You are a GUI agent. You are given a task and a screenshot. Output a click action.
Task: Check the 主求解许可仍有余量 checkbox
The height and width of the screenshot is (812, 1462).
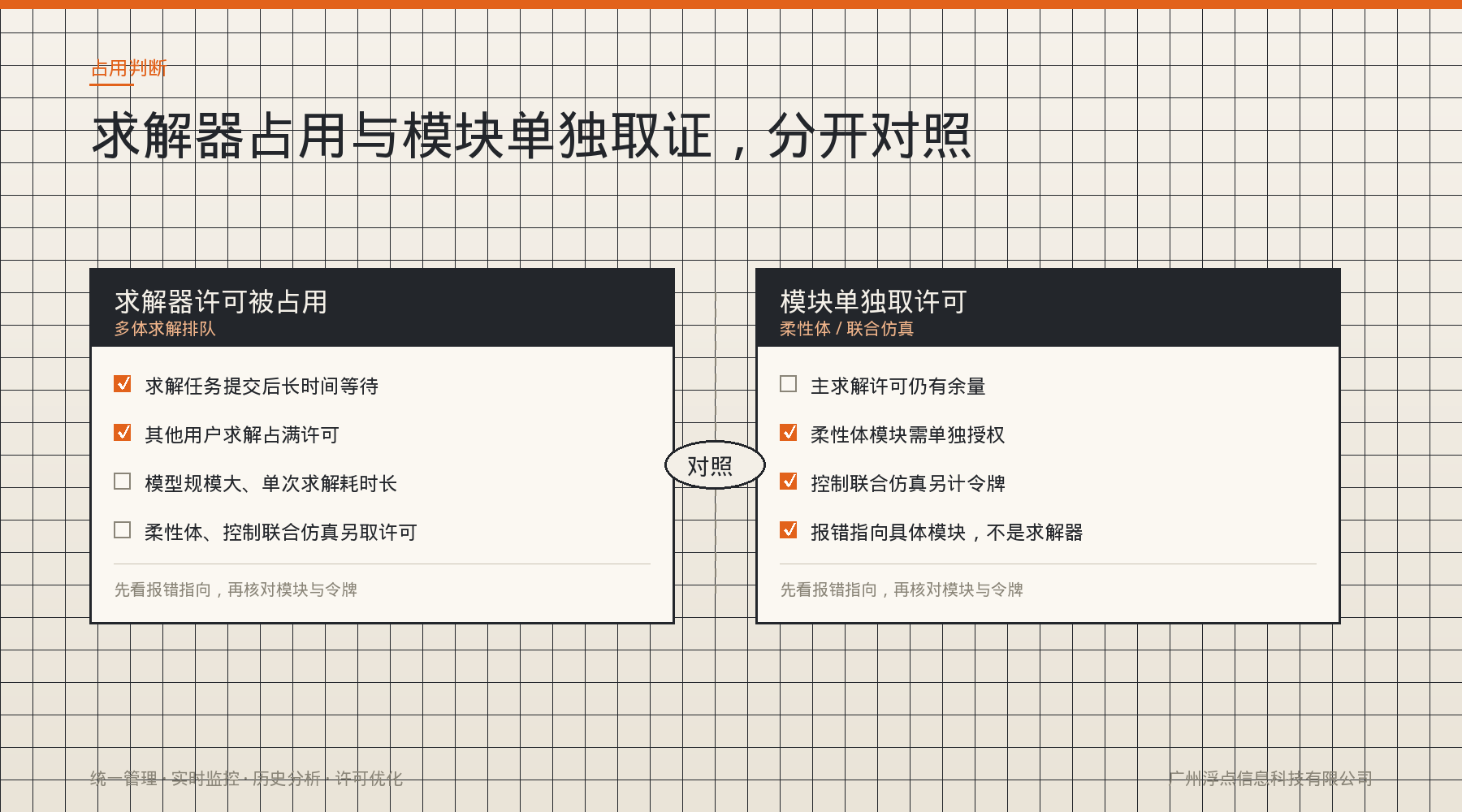tap(789, 384)
